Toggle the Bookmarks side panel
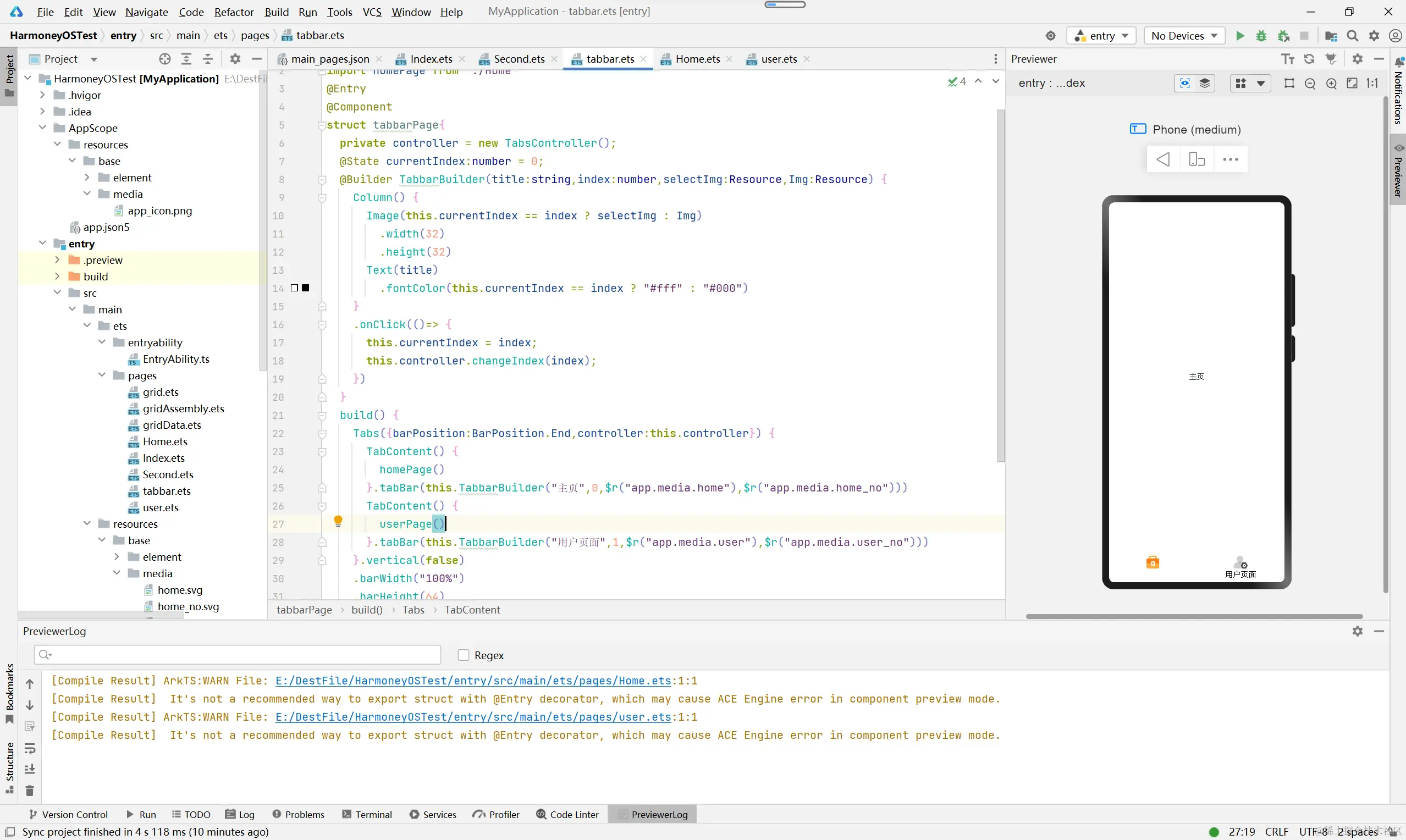This screenshot has width=1406, height=840. (x=9, y=693)
